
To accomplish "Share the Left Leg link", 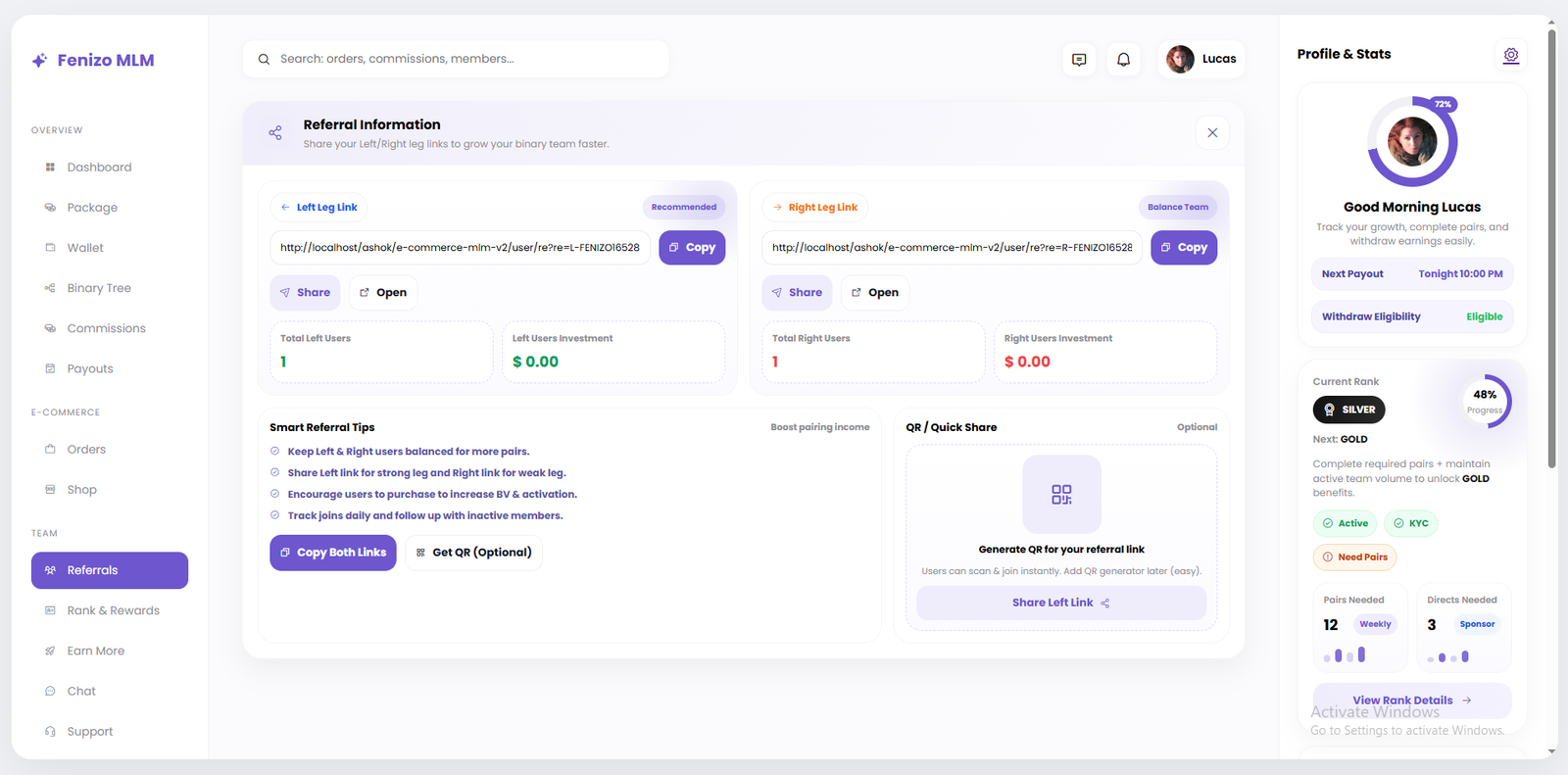I will (305, 293).
